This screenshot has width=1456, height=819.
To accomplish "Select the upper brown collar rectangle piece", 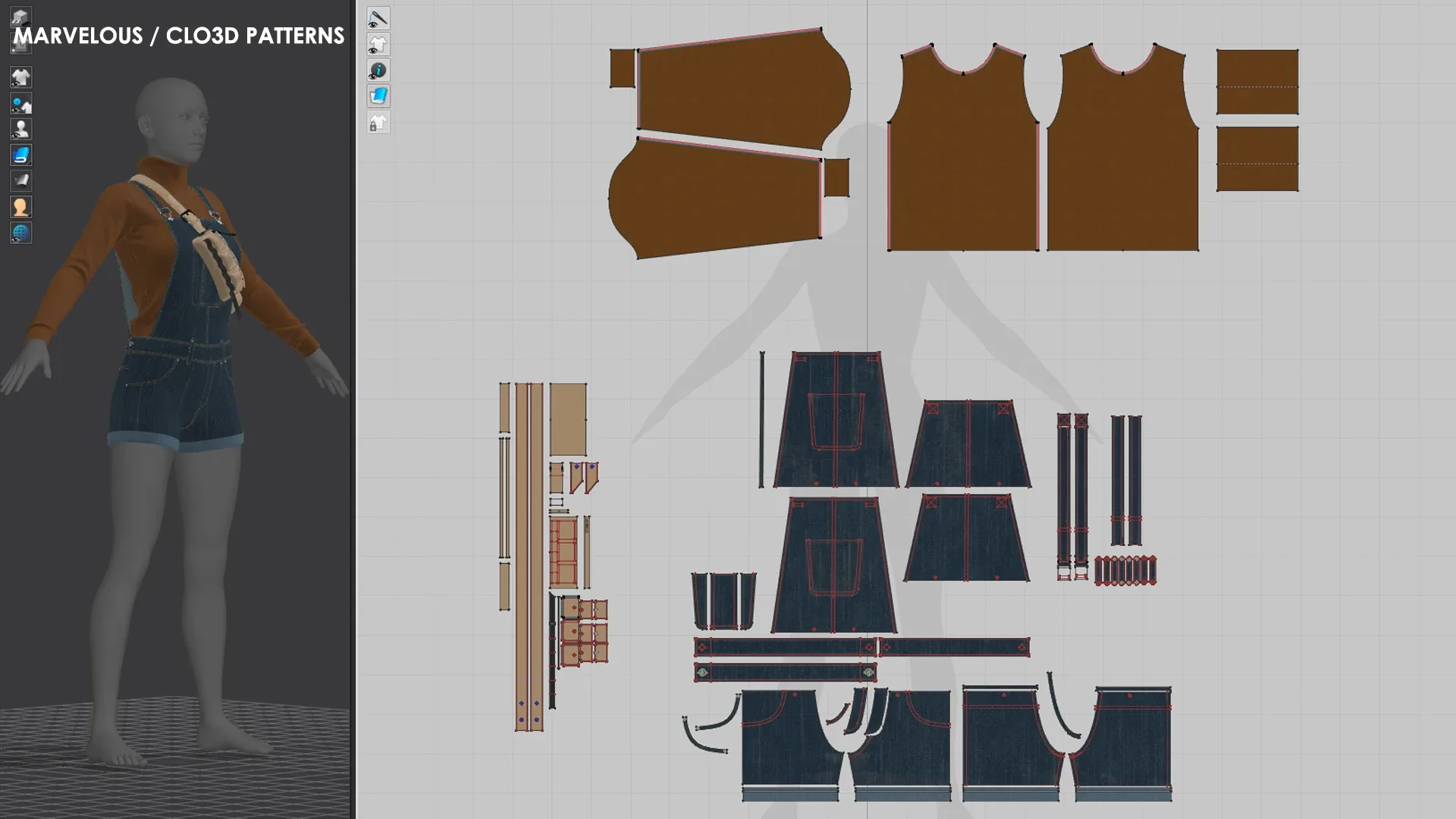I will (1257, 82).
